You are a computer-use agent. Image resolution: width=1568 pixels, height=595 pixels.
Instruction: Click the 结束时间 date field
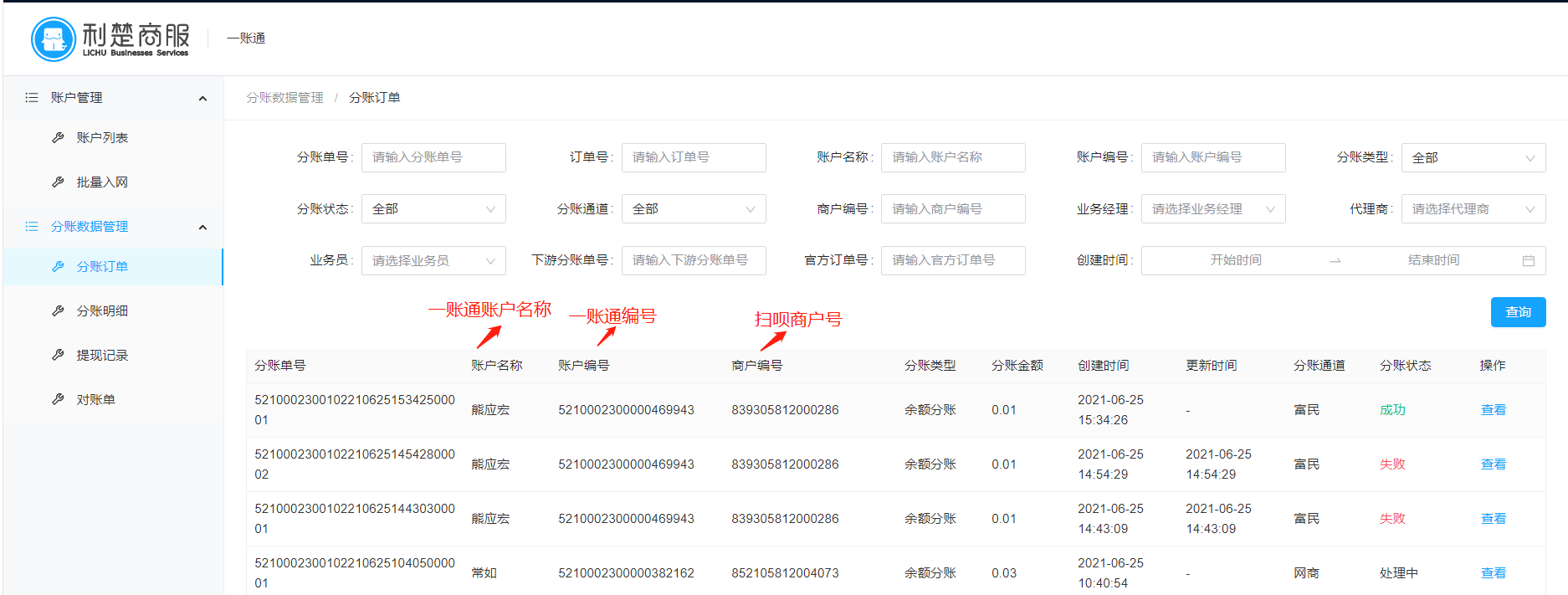point(1432,261)
